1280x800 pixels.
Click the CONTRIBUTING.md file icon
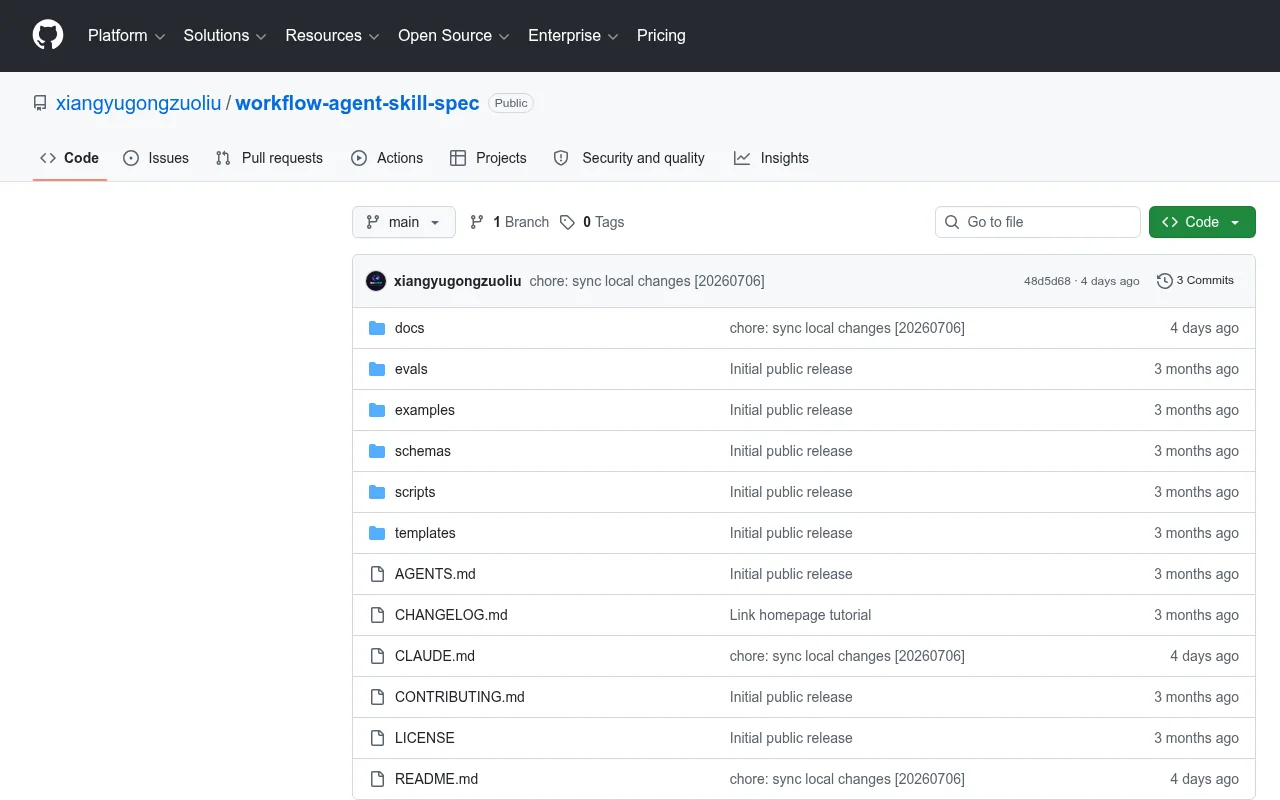coord(377,697)
